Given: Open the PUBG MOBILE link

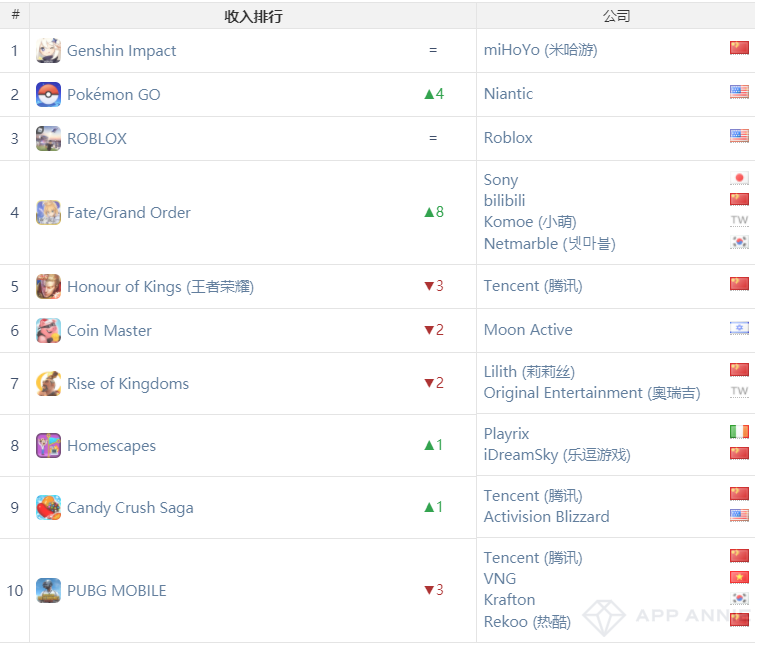Looking at the screenshot, I should 116,591.
